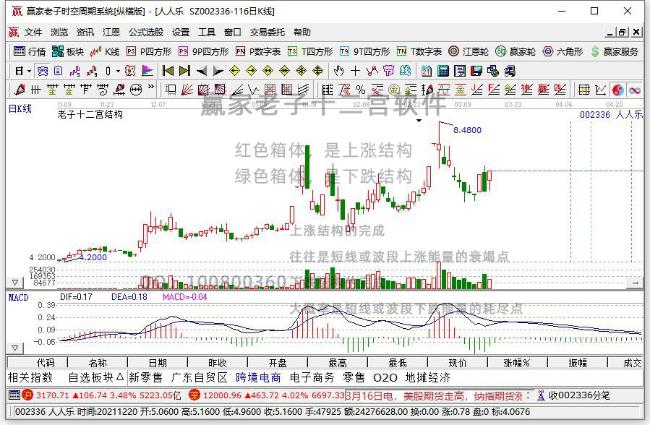Open the 赢家轮 wheel tool
The width and height of the screenshot is (650, 425).
point(516,51)
